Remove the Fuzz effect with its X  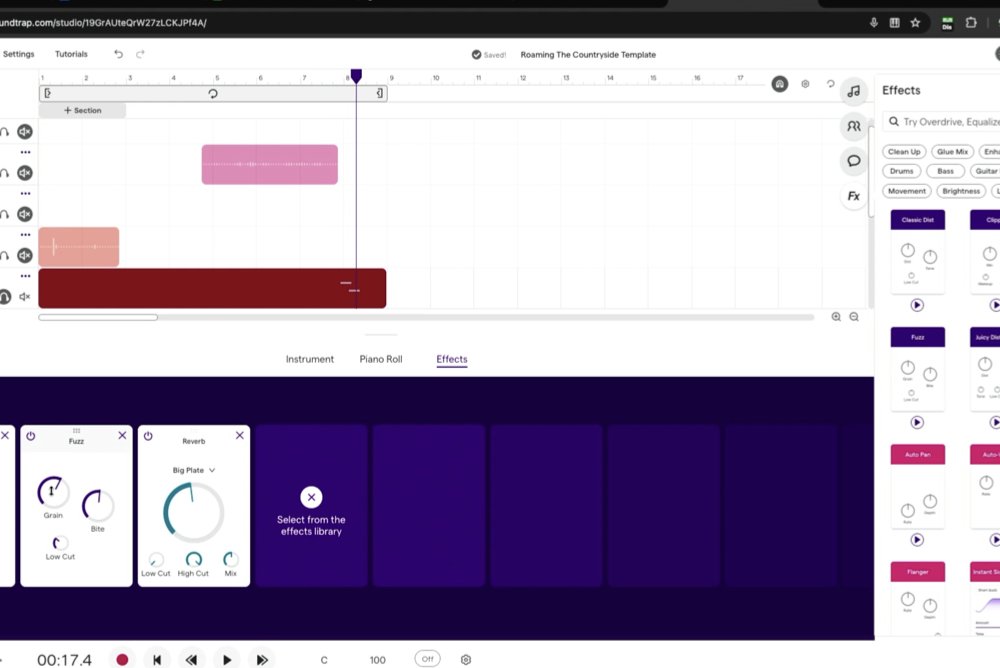pyautogui.click(x=122, y=435)
